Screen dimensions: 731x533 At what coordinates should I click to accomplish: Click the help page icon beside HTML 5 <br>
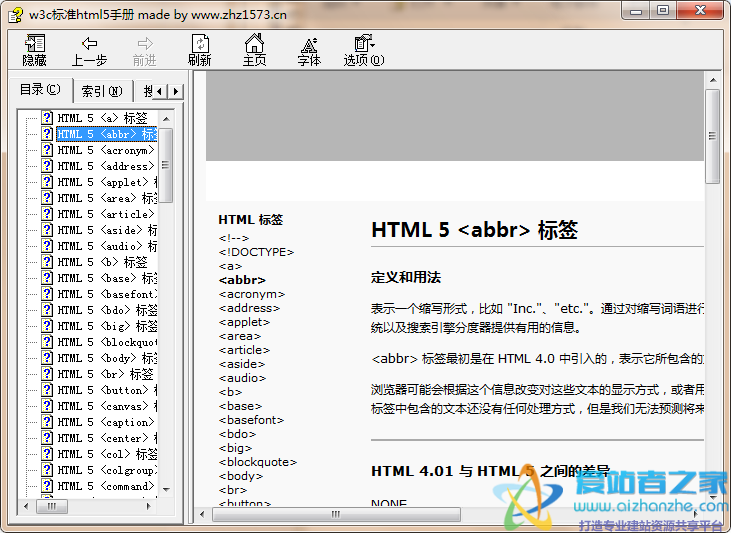[x=47, y=374]
